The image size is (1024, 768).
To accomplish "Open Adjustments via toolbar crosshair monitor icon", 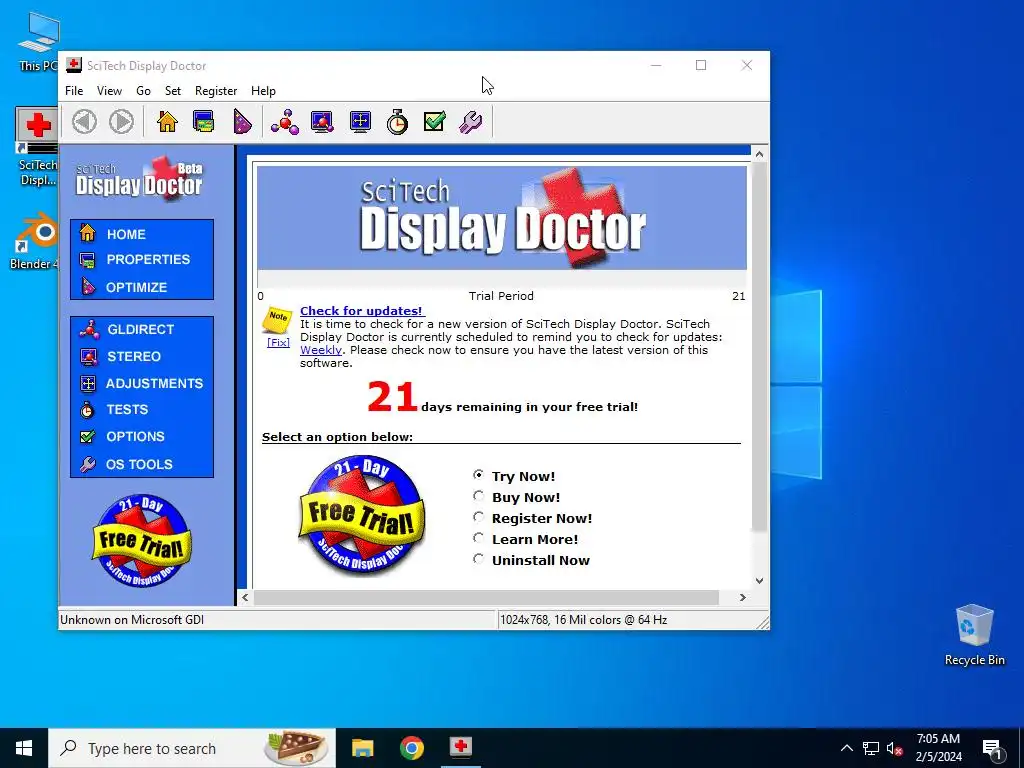I will 360,121.
